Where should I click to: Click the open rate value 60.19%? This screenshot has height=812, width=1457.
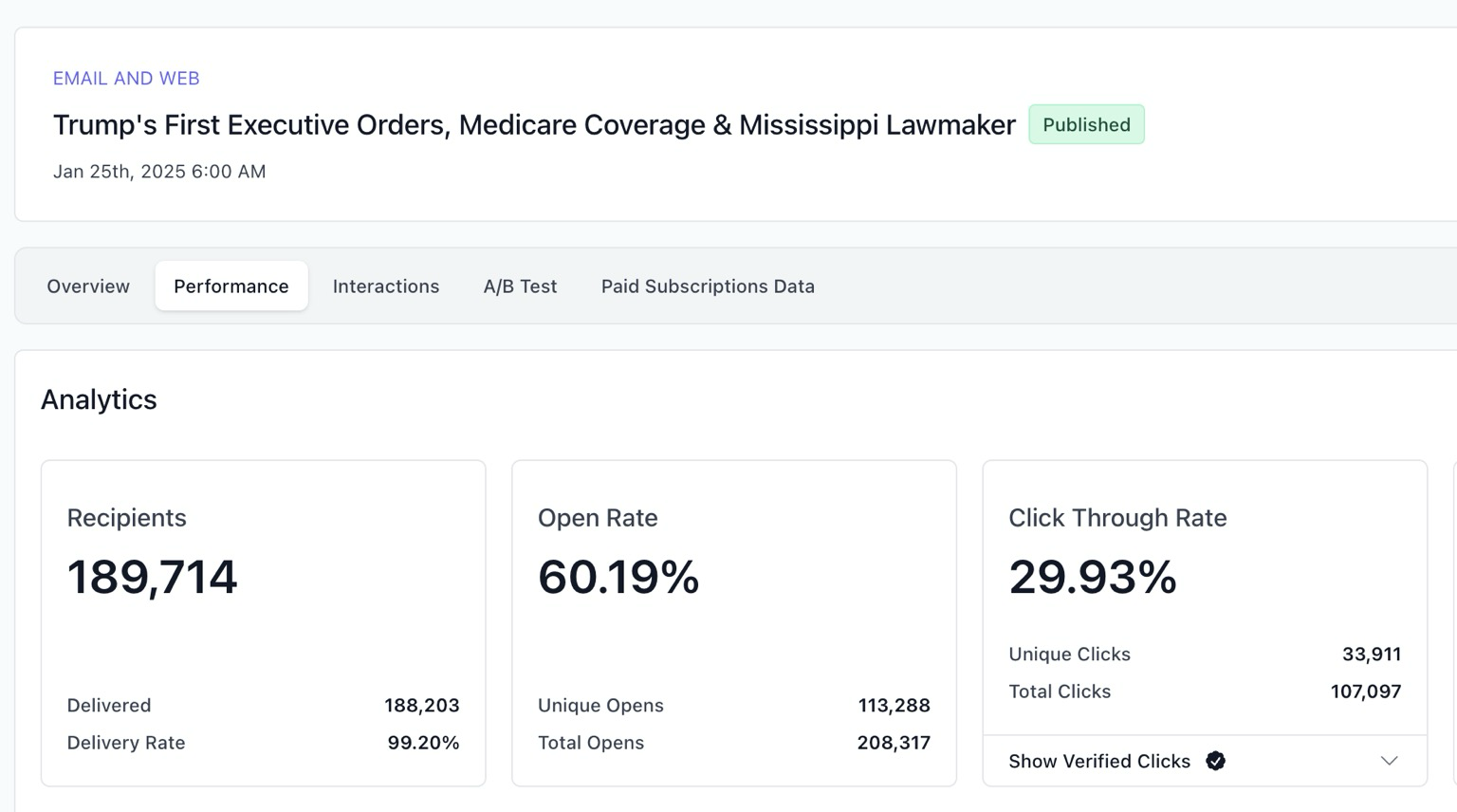[x=618, y=577]
